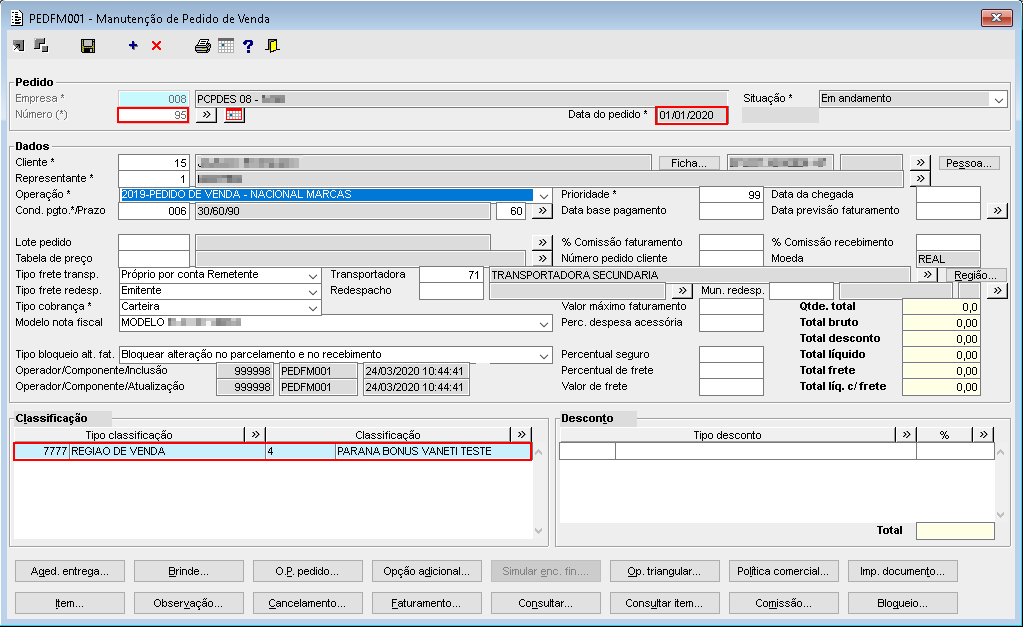The width and height of the screenshot is (1023, 627).
Task: Click the calendar icon beside Número field
Action: (234, 116)
